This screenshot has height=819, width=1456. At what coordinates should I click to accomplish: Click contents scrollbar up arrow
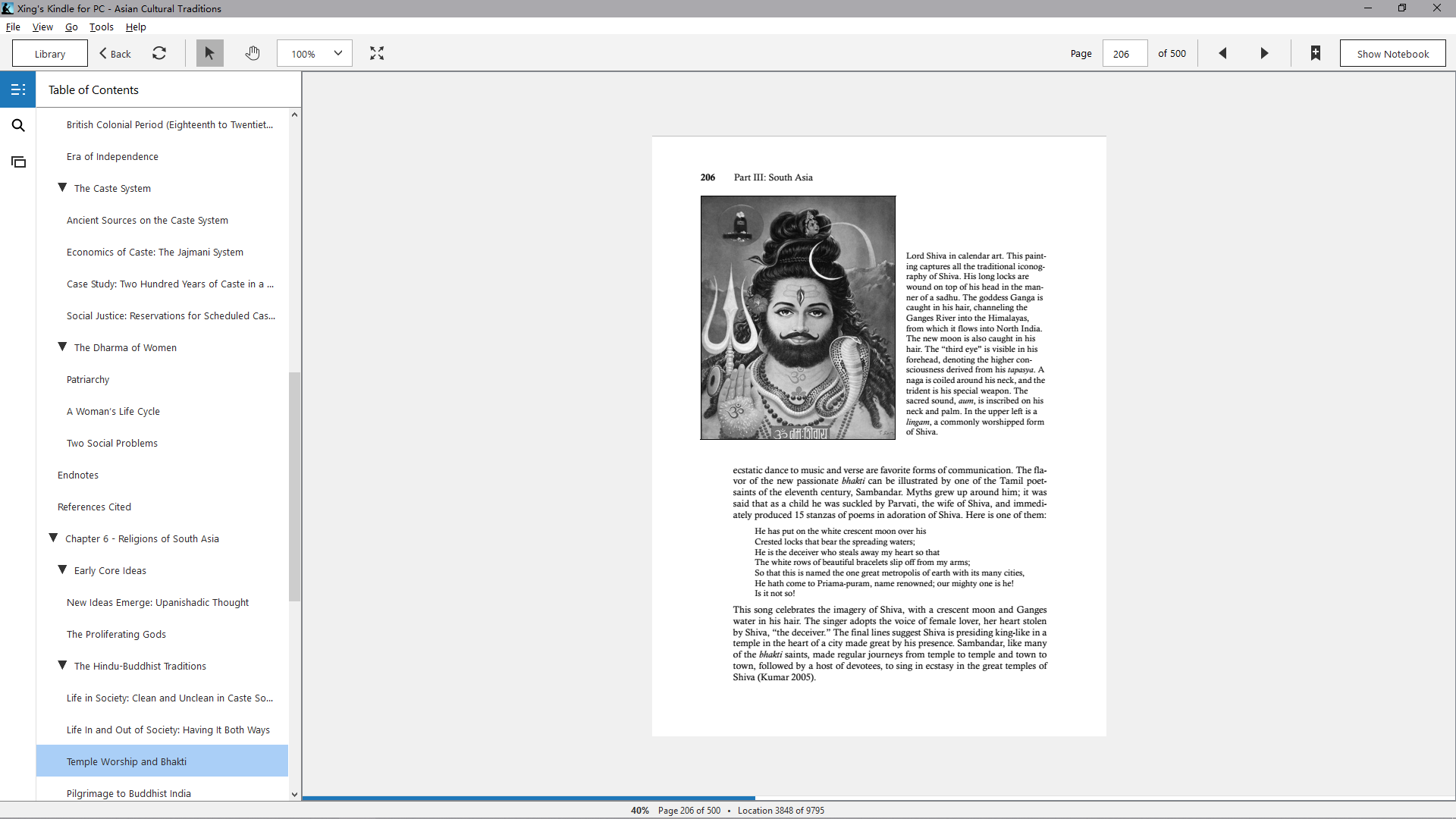[294, 115]
